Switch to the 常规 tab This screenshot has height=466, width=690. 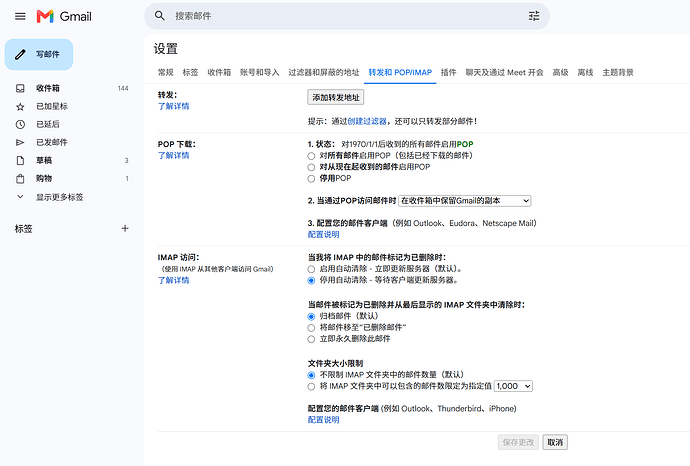(165, 72)
